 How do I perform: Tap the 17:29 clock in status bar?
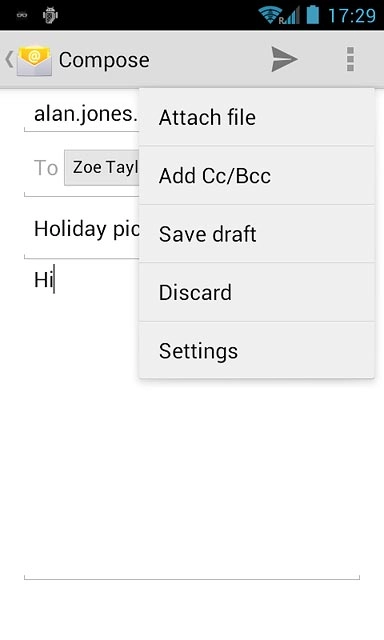(352, 16)
